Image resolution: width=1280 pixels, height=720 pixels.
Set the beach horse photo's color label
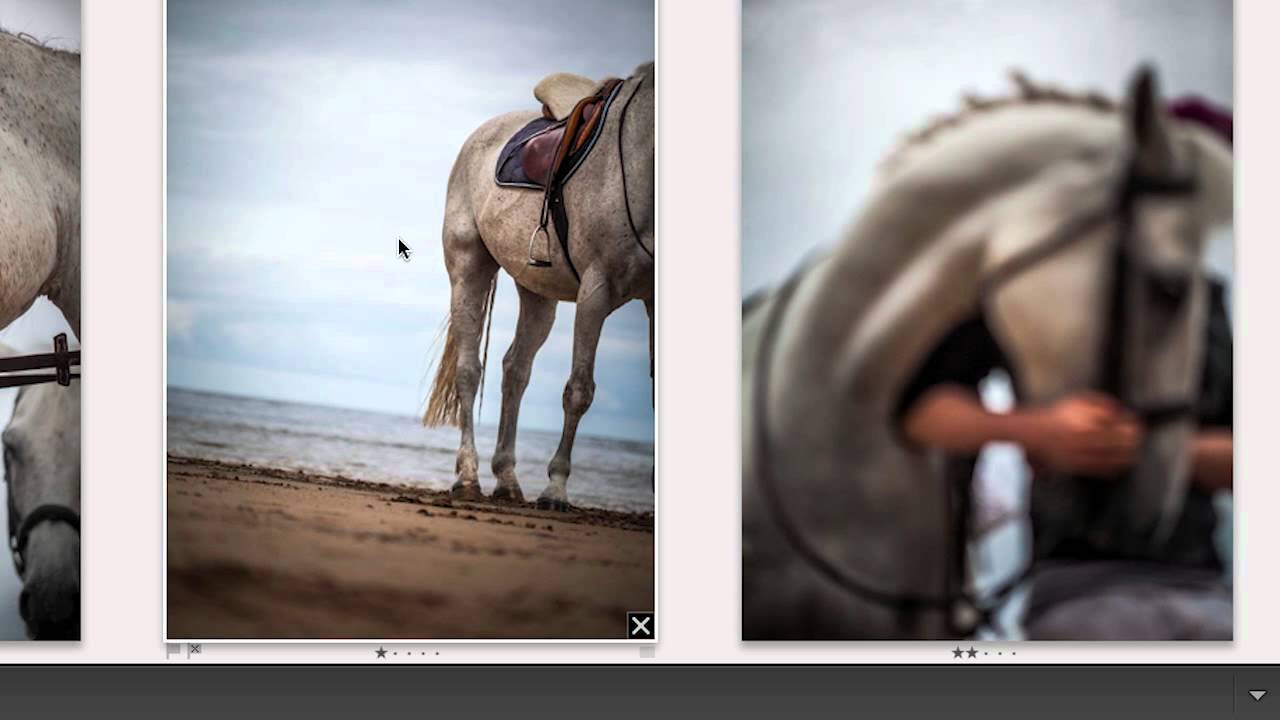pos(647,651)
